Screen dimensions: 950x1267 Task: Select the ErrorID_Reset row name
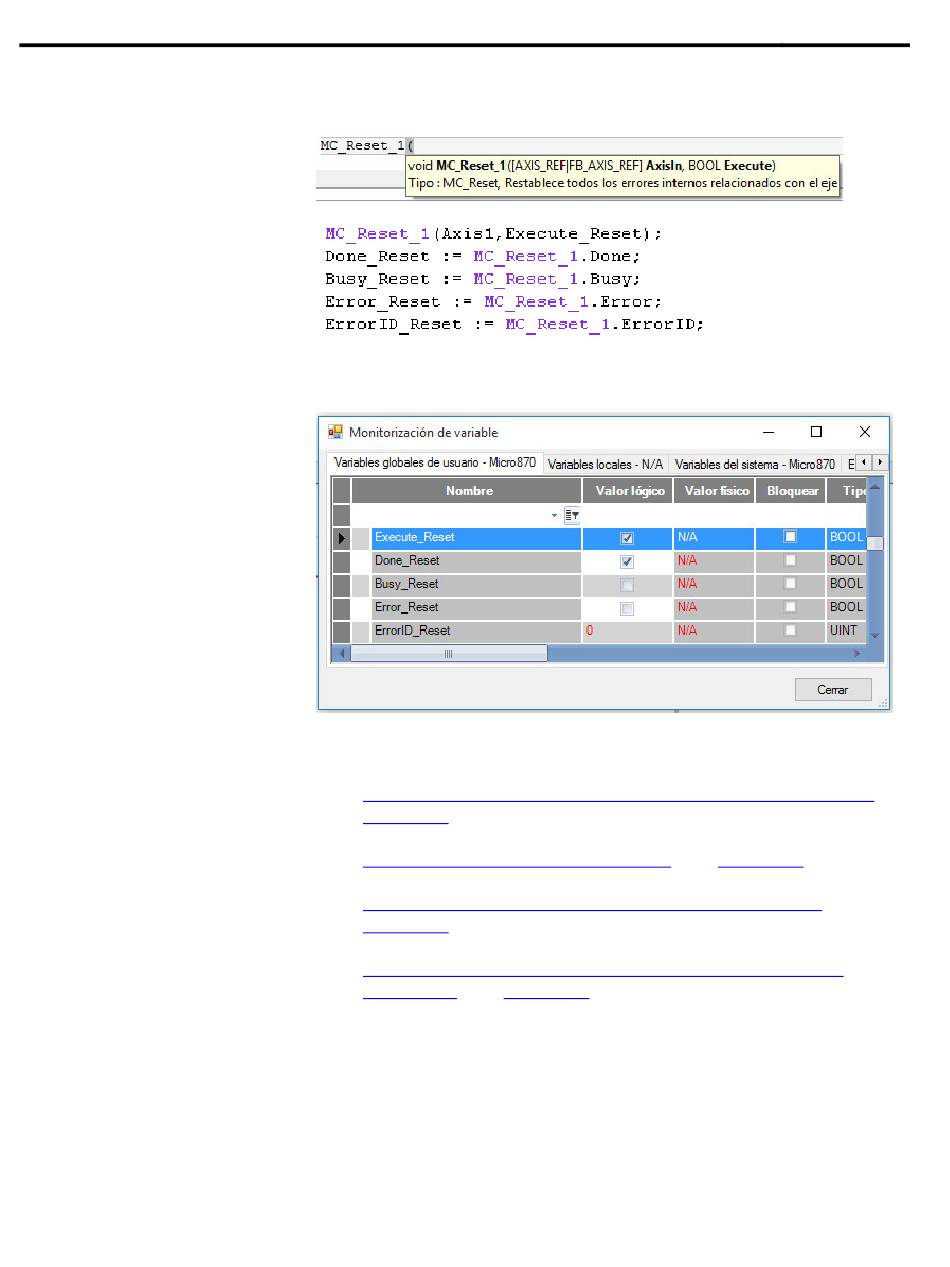[x=476, y=631]
